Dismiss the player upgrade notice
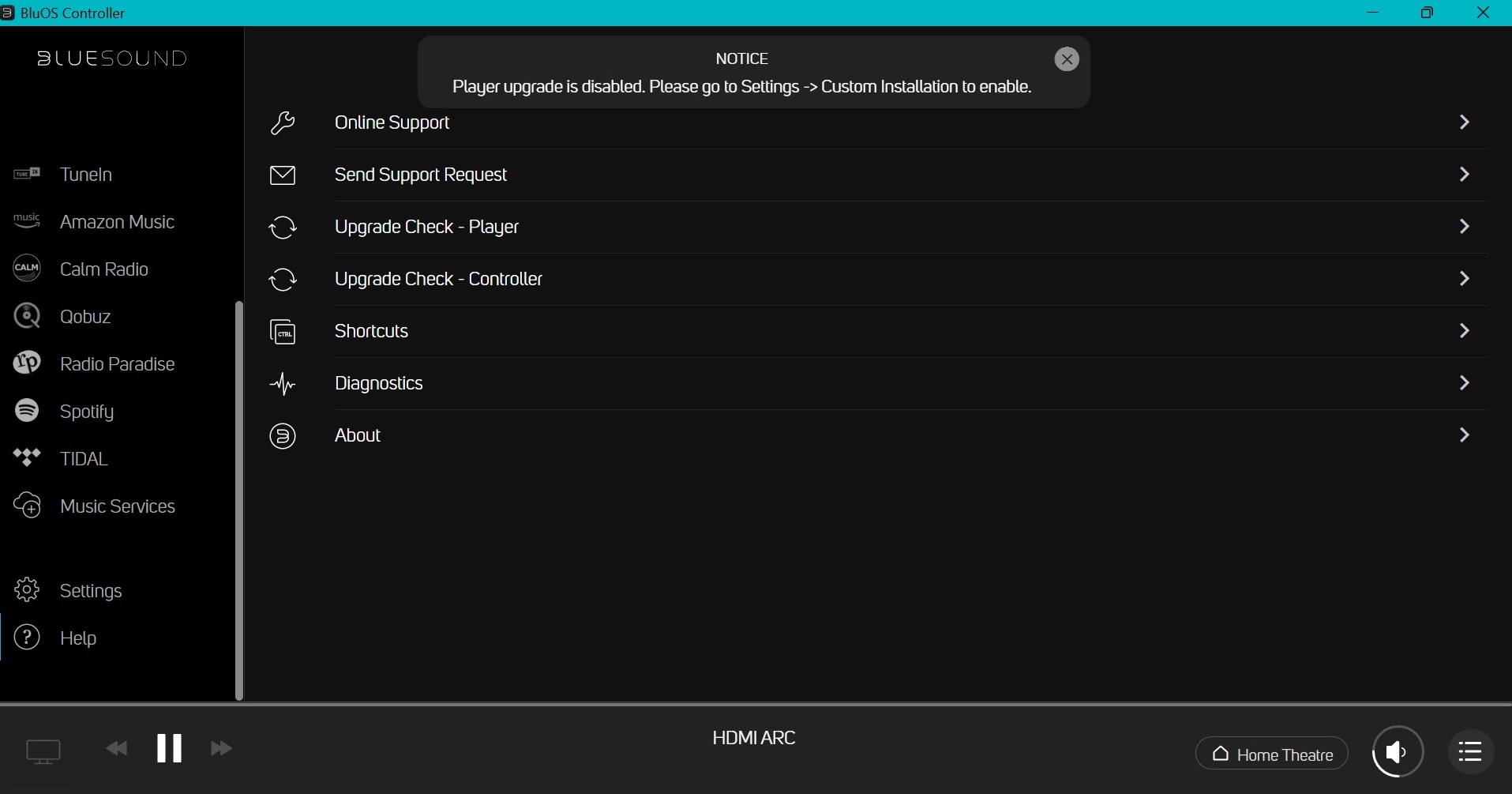The width and height of the screenshot is (1512, 794). pos(1067,59)
